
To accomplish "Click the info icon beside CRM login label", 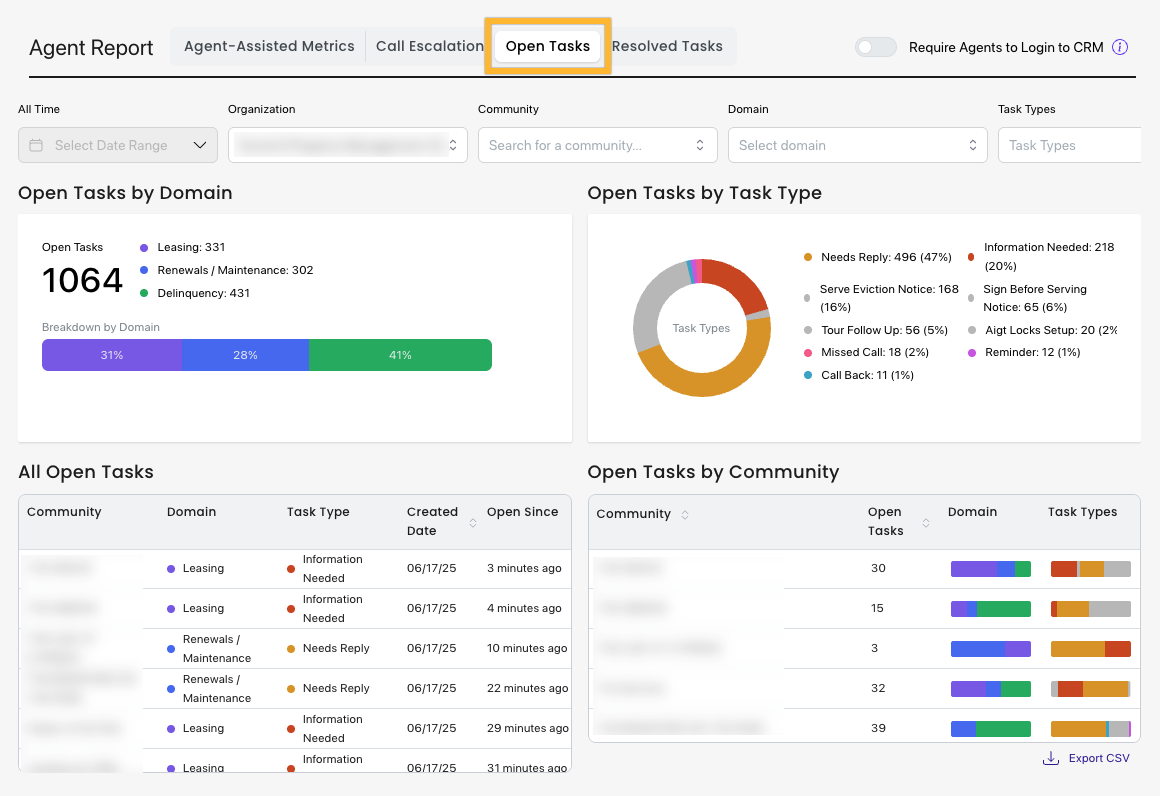I will pos(1120,47).
